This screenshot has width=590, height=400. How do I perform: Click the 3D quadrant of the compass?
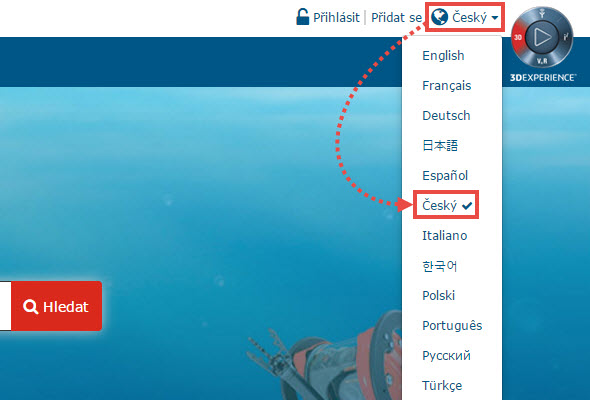[x=518, y=37]
